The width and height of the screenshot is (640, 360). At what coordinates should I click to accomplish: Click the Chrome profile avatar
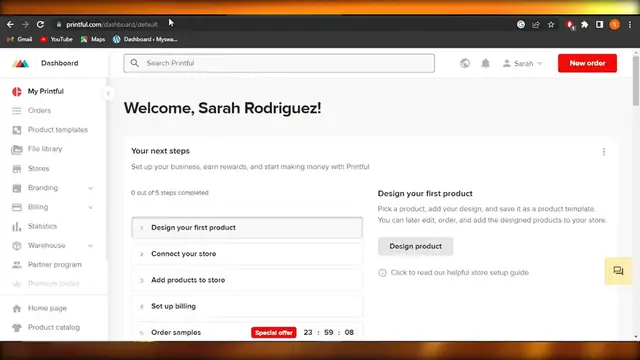click(615, 24)
